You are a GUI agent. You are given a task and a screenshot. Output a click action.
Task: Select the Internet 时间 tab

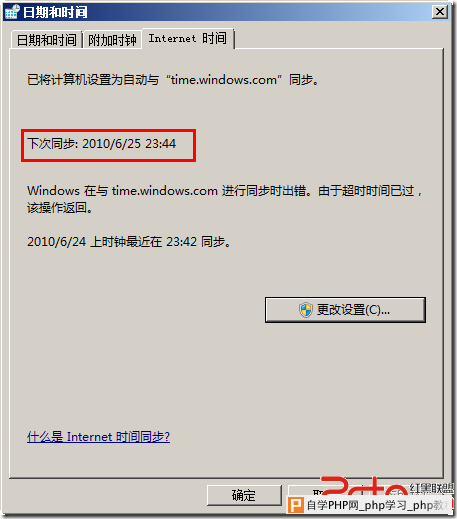[x=188, y=38]
